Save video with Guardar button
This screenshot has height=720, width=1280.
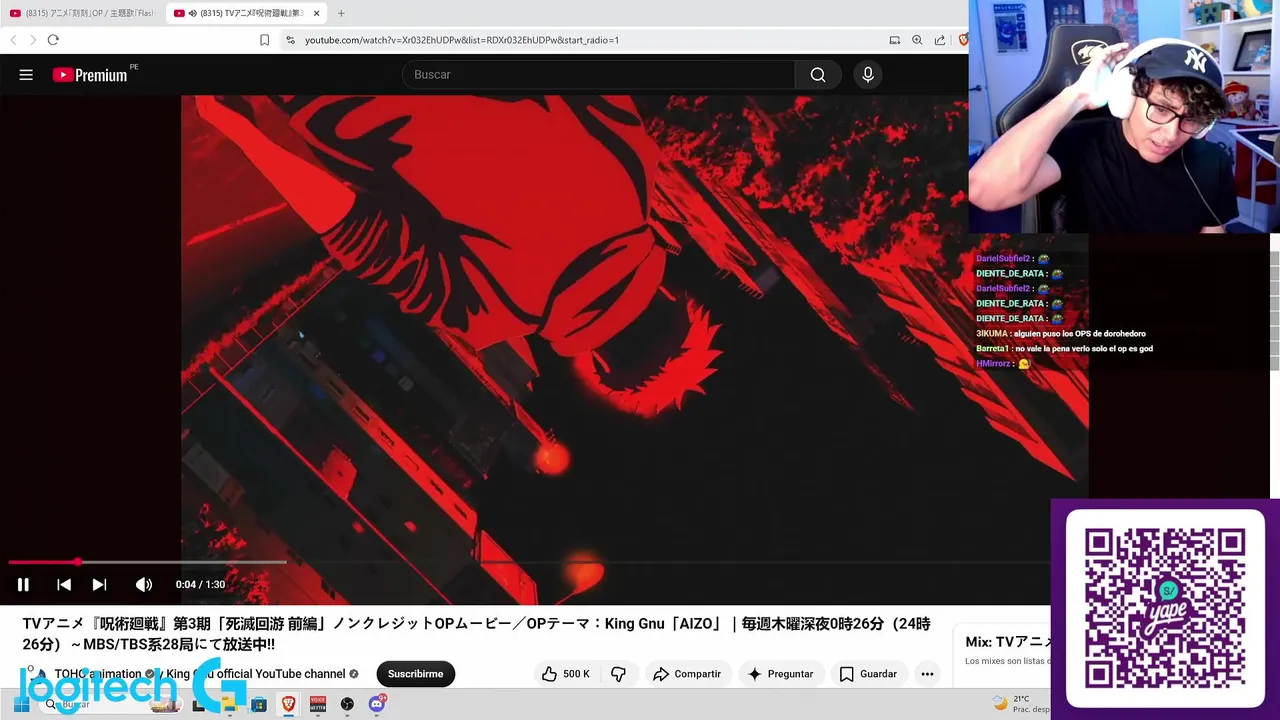pos(868,674)
